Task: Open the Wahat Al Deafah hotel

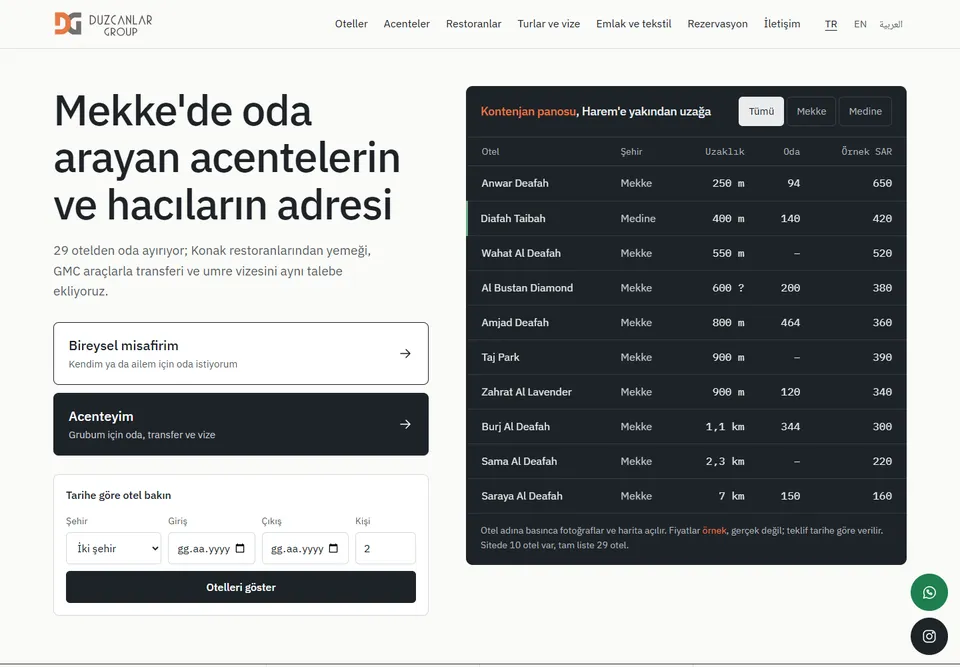Action: (x=520, y=253)
